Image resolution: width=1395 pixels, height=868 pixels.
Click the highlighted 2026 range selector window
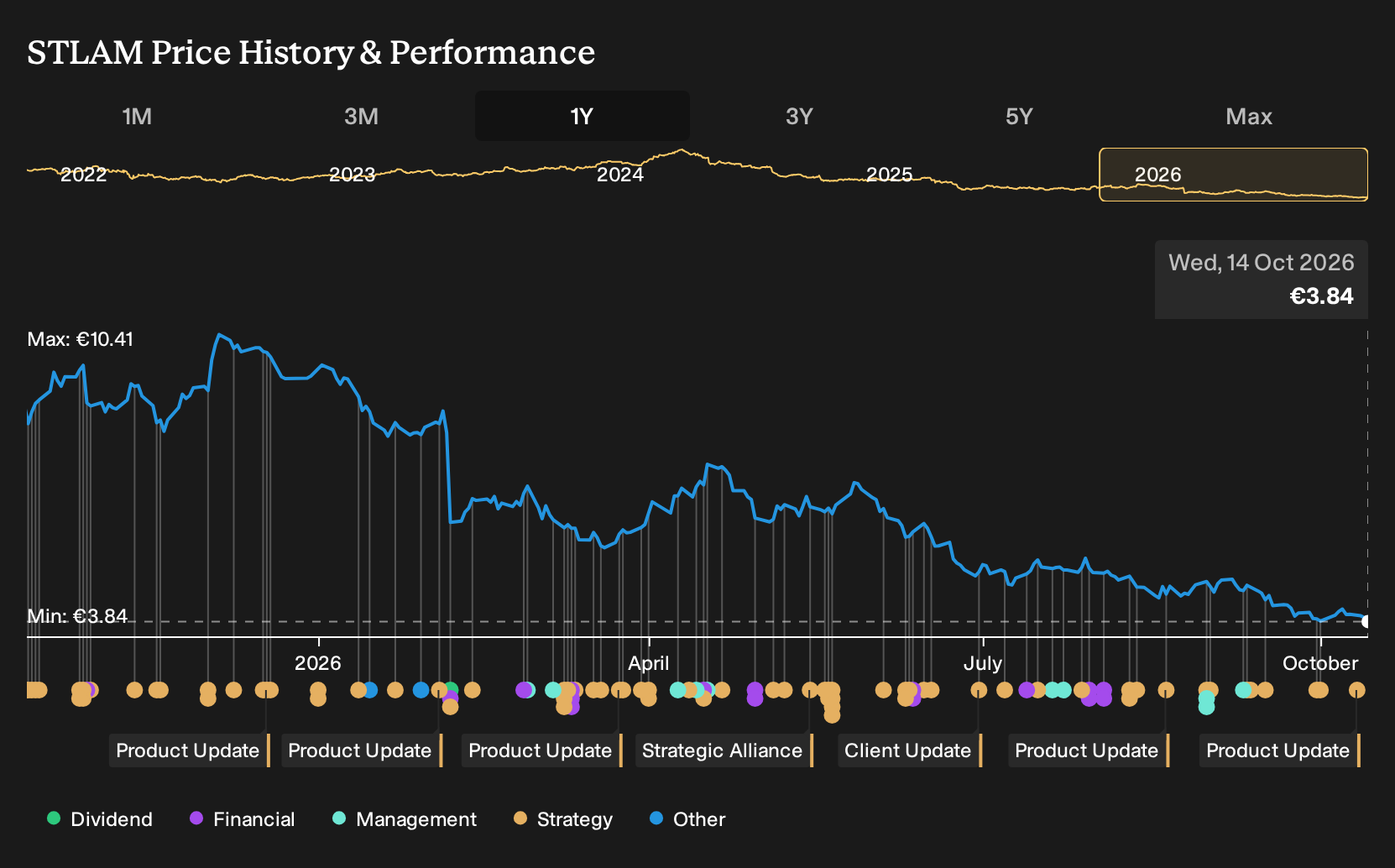click(1234, 175)
